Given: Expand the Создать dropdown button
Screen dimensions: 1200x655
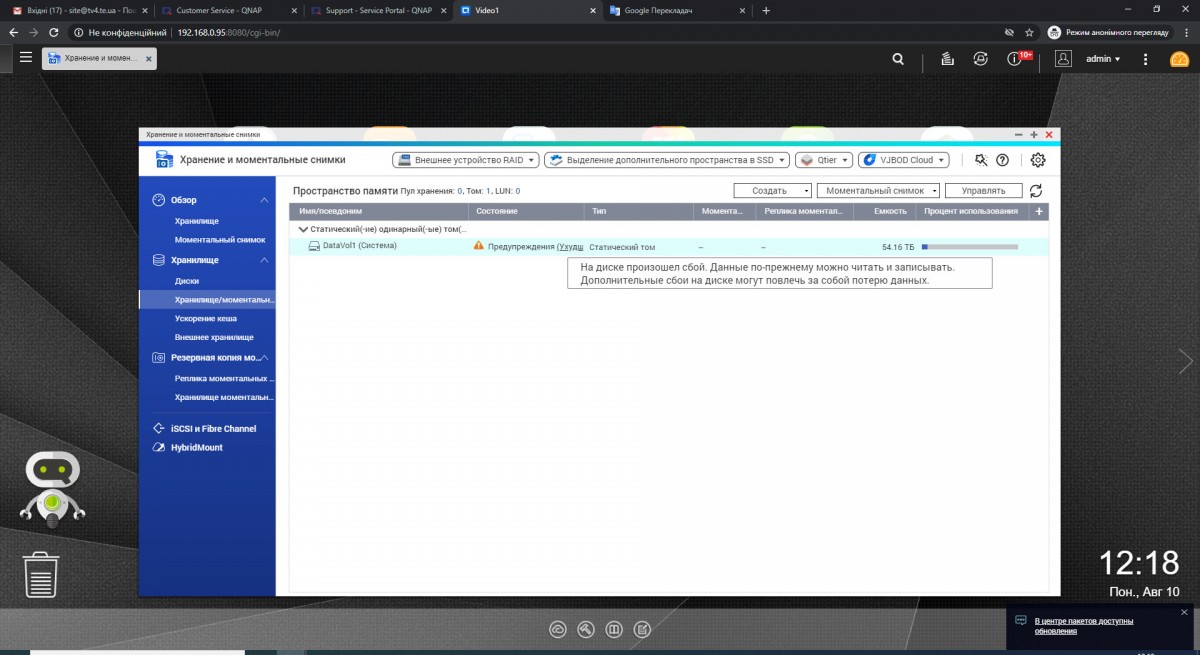Looking at the screenshot, I should (x=773, y=191).
